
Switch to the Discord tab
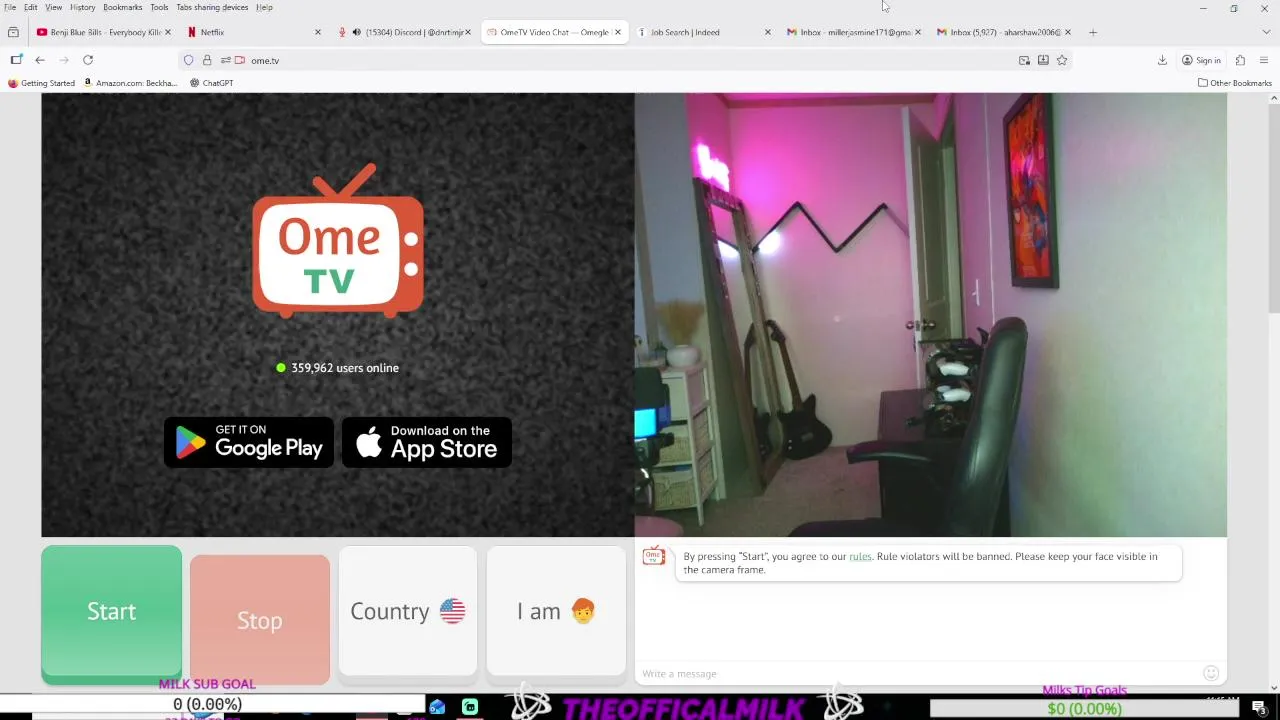point(412,32)
